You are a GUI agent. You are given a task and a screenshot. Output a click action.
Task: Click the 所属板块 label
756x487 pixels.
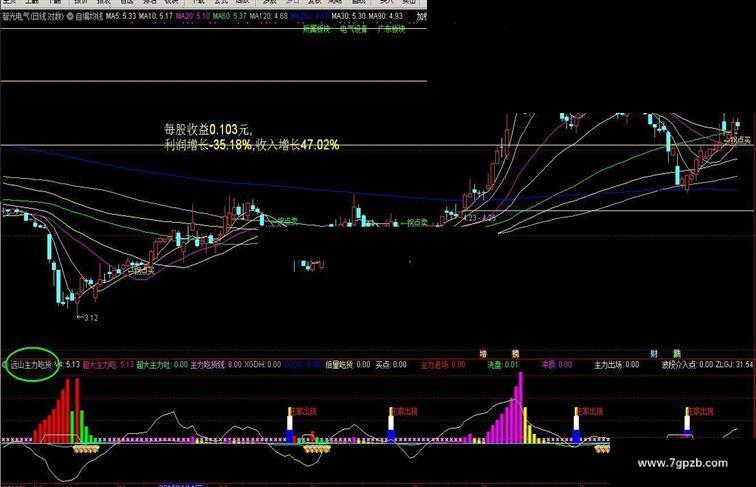click(317, 29)
